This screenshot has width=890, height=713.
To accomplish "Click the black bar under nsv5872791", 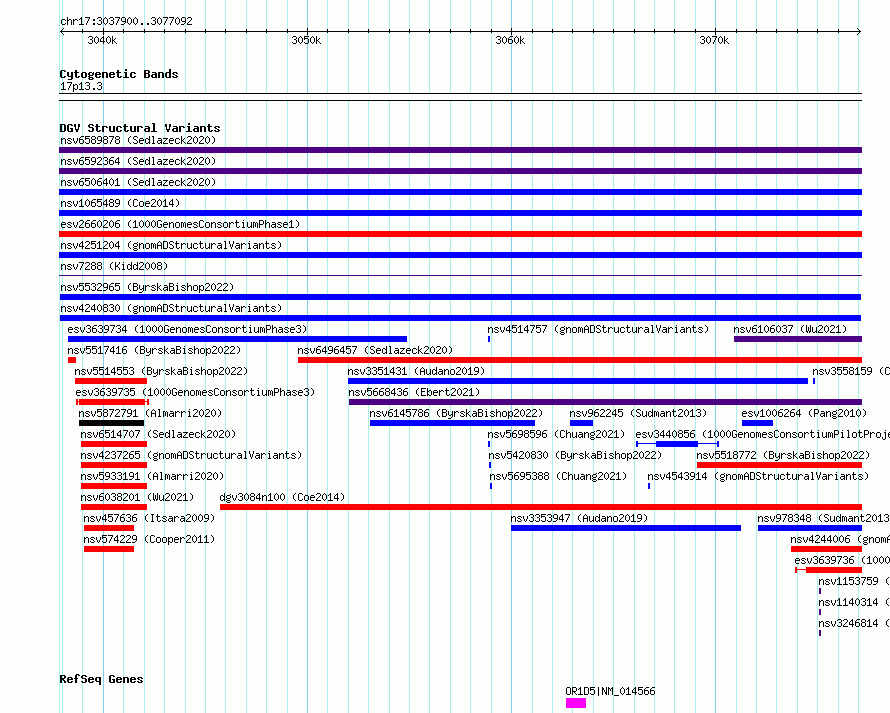I will pos(112,423).
